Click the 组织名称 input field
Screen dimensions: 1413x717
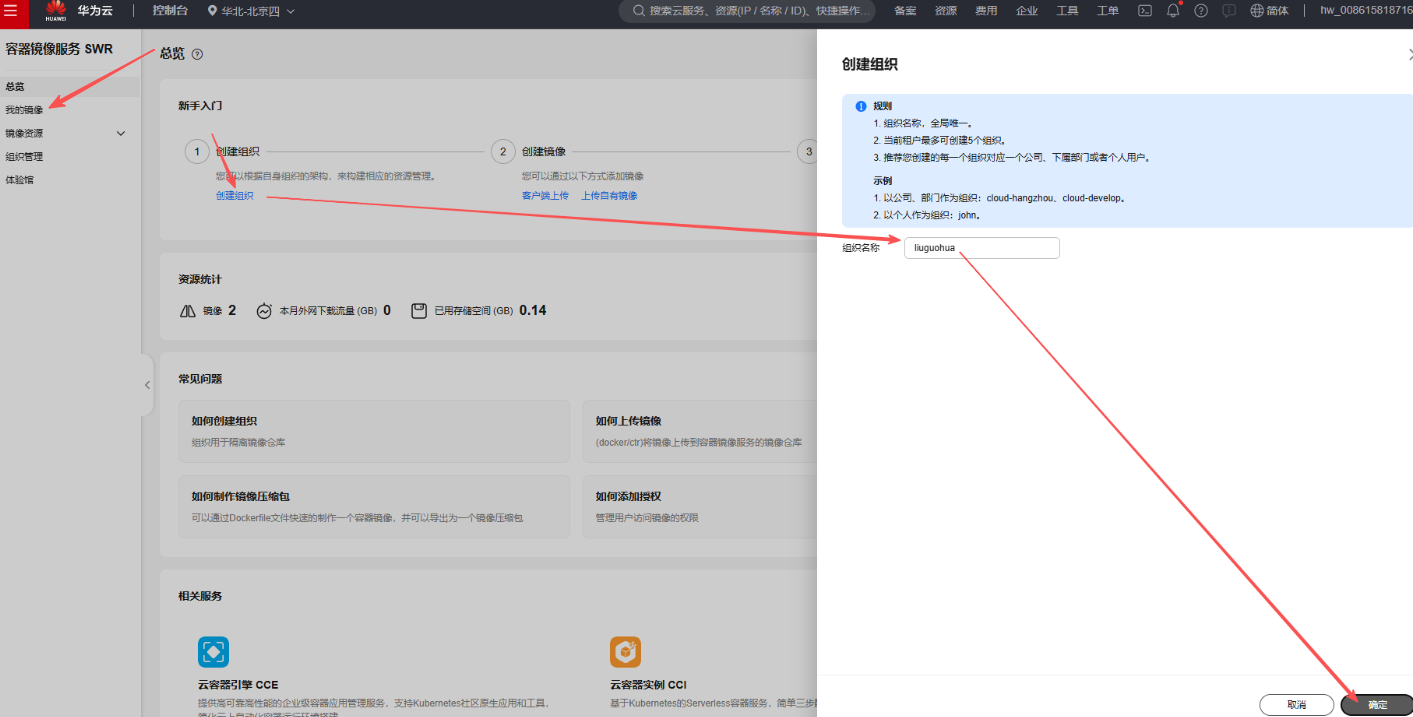[980, 248]
